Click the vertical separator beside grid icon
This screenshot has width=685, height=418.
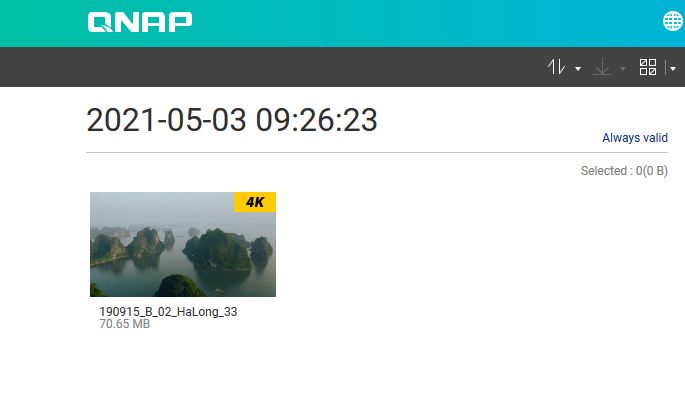(665, 68)
